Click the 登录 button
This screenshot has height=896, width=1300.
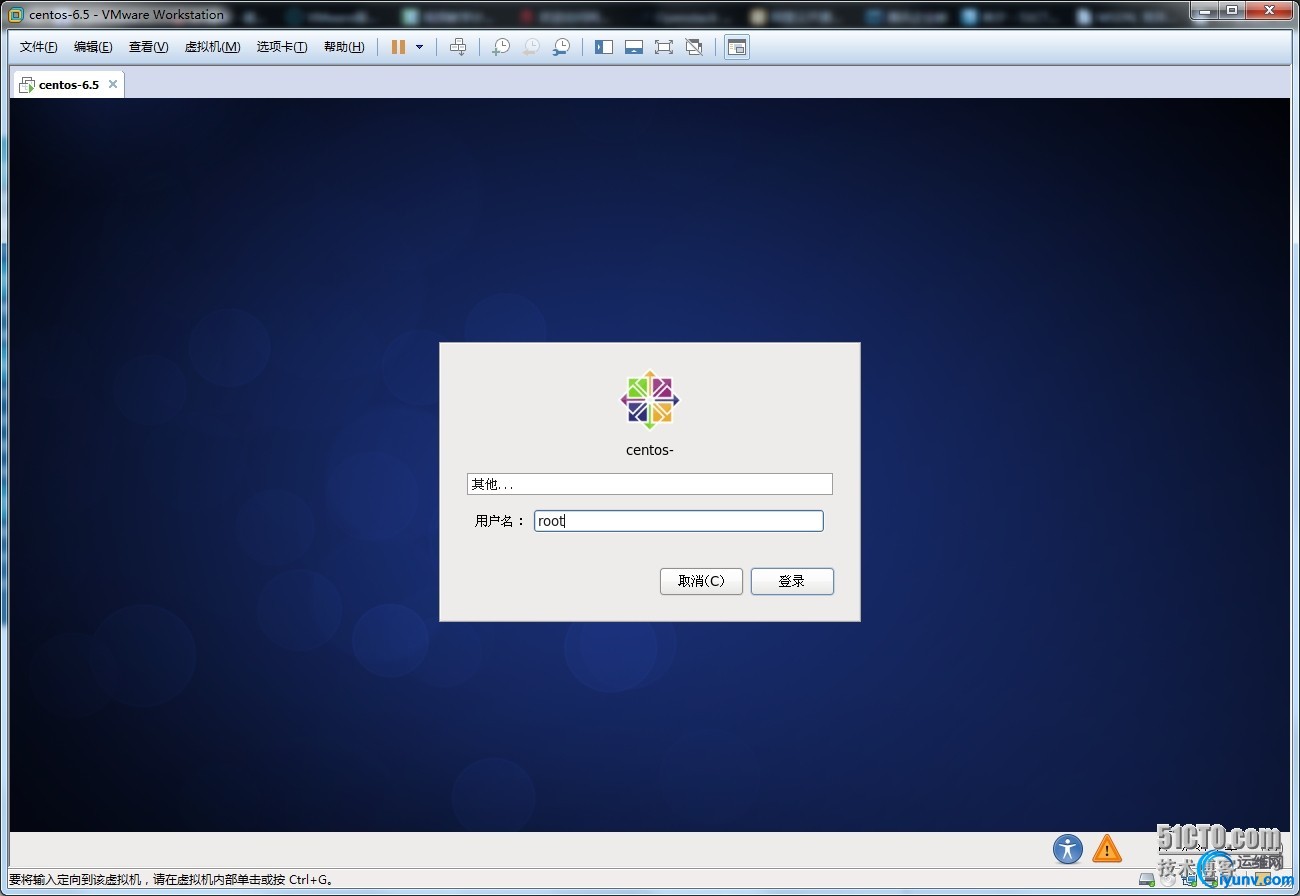tap(792, 581)
